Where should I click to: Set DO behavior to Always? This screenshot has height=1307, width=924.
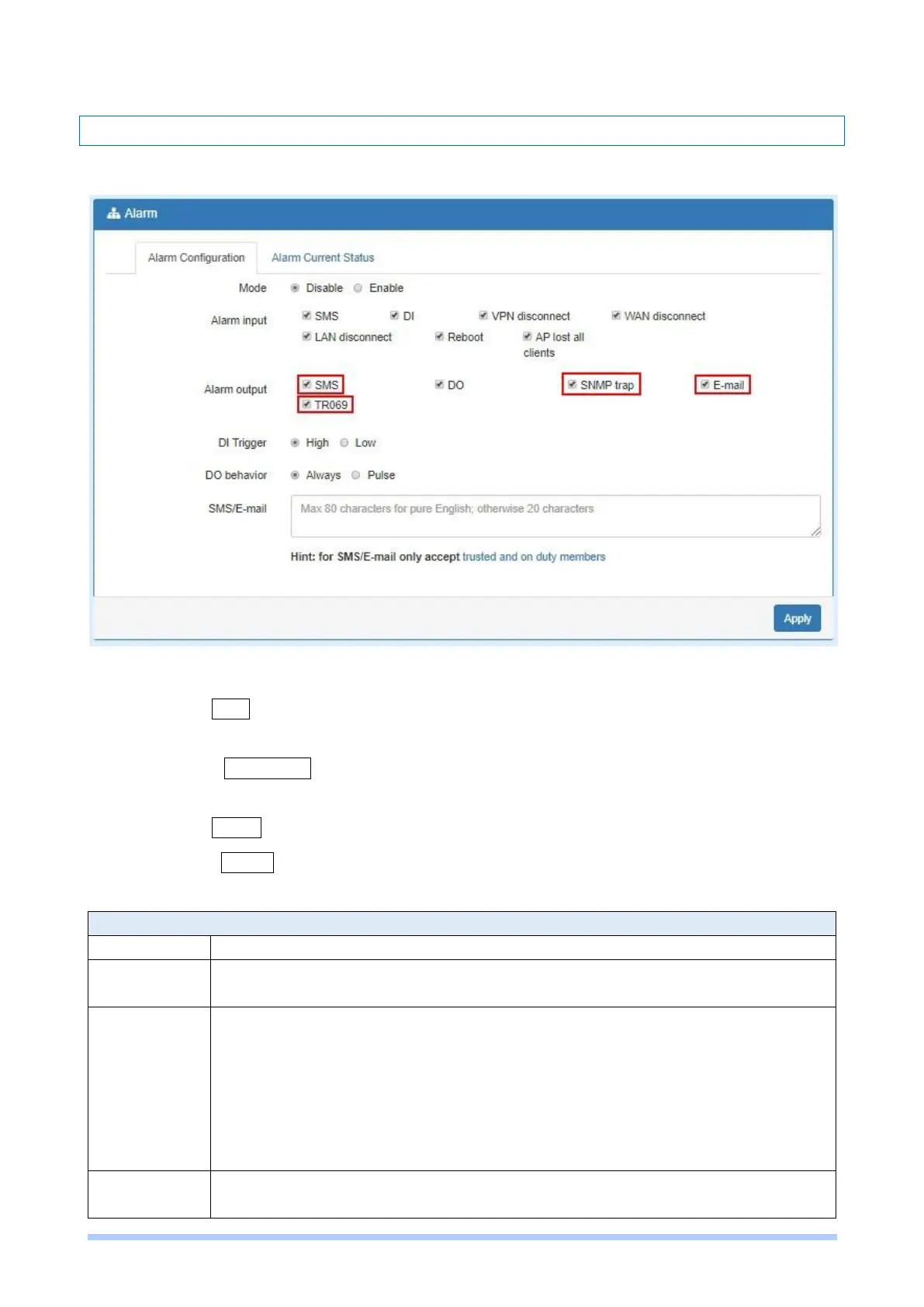click(x=295, y=475)
